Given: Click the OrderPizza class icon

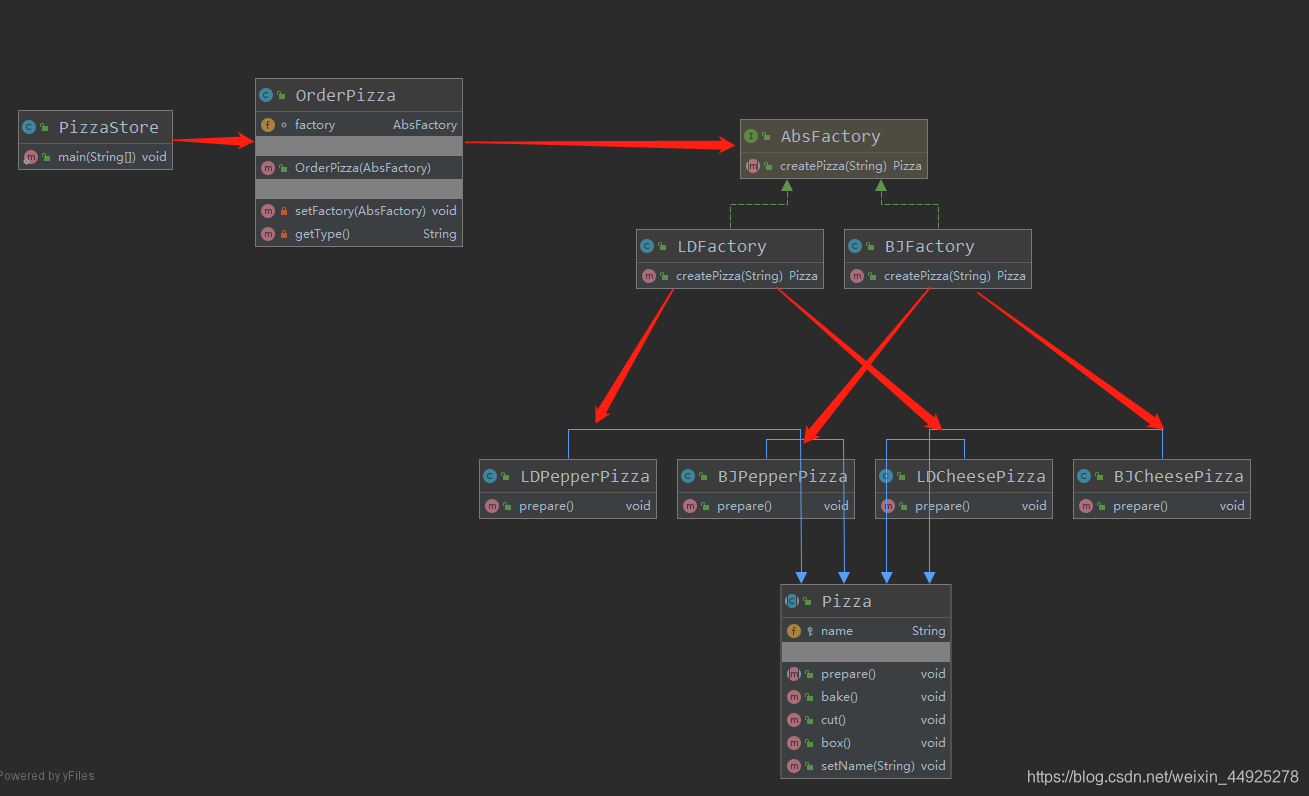Looking at the screenshot, I should [266, 95].
